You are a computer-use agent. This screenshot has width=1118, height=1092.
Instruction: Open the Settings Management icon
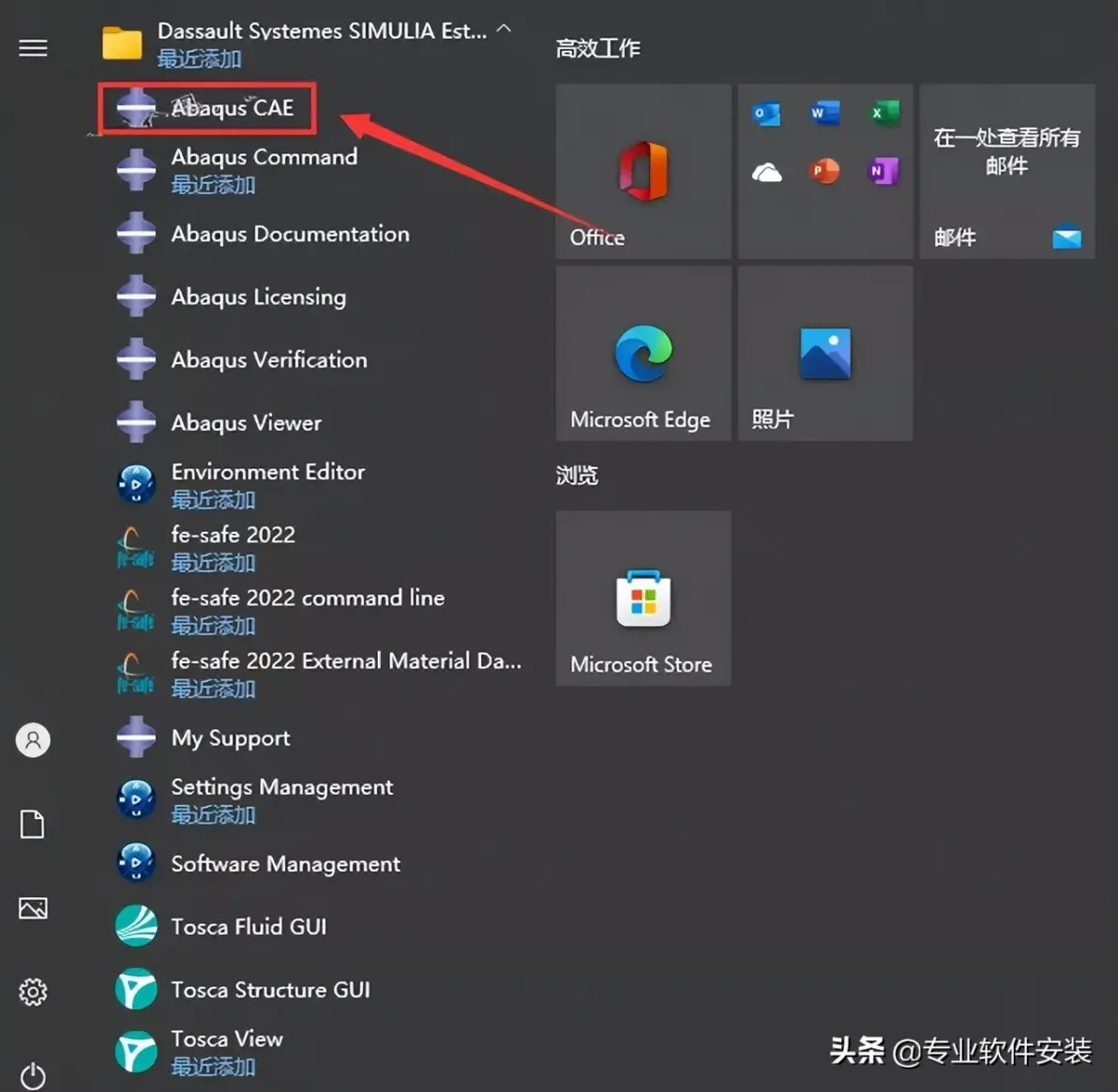click(136, 799)
